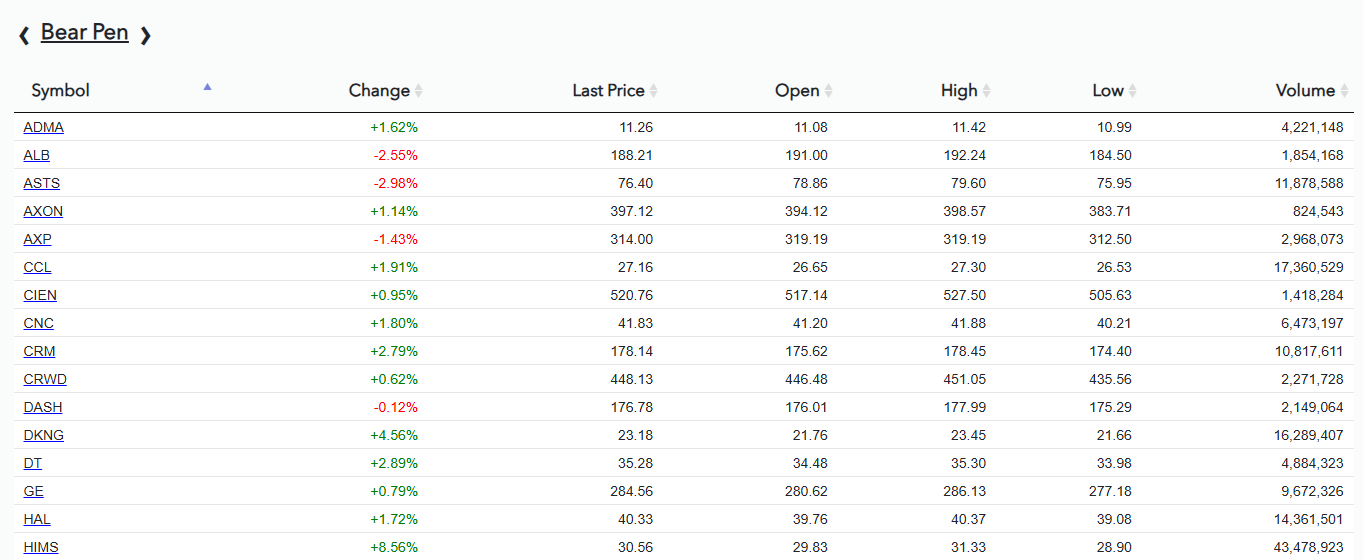Sort table by Low column
The width and height of the screenshot is (1363, 560).
point(1108,91)
